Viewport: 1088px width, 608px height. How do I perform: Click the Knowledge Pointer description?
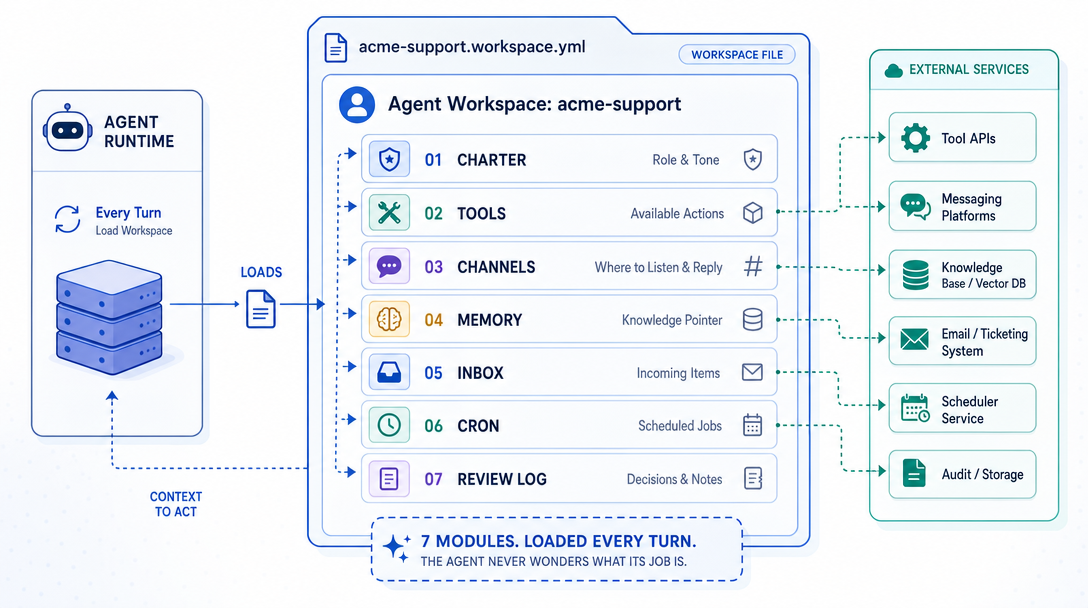coord(672,320)
